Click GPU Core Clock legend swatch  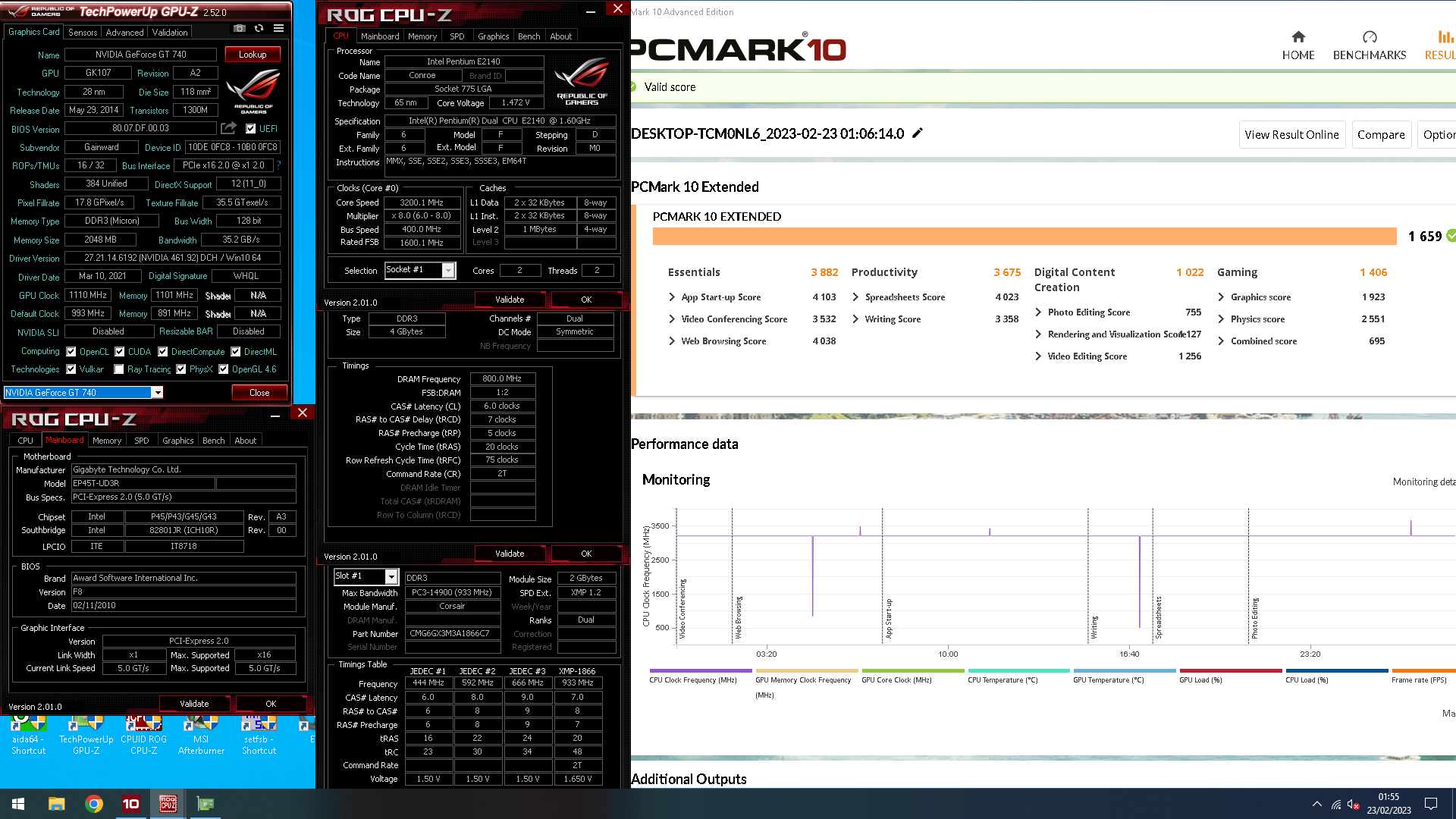pyautogui.click(x=913, y=671)
